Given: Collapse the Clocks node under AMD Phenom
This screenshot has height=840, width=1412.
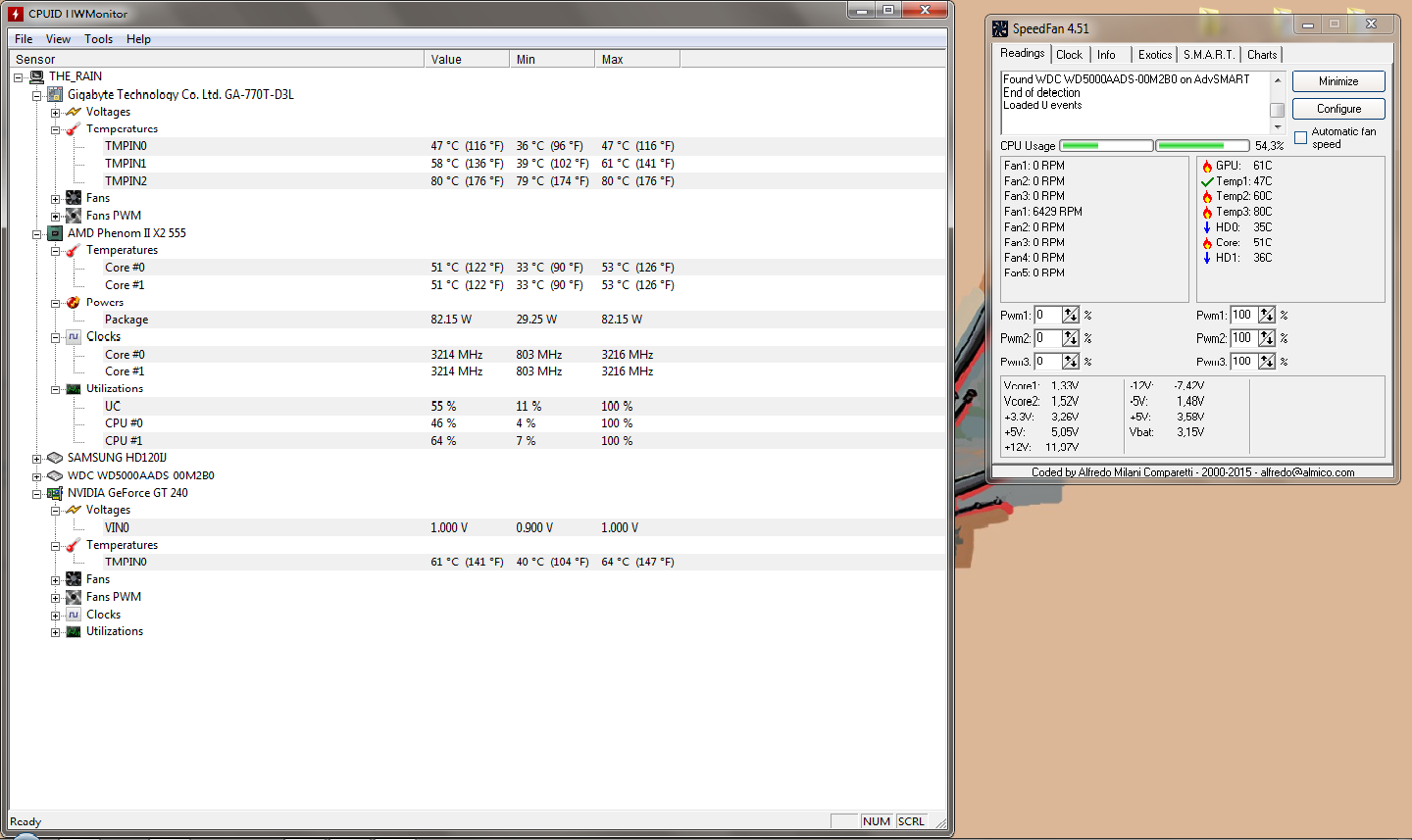Looking at the screenshot, I should coord(55,338).
